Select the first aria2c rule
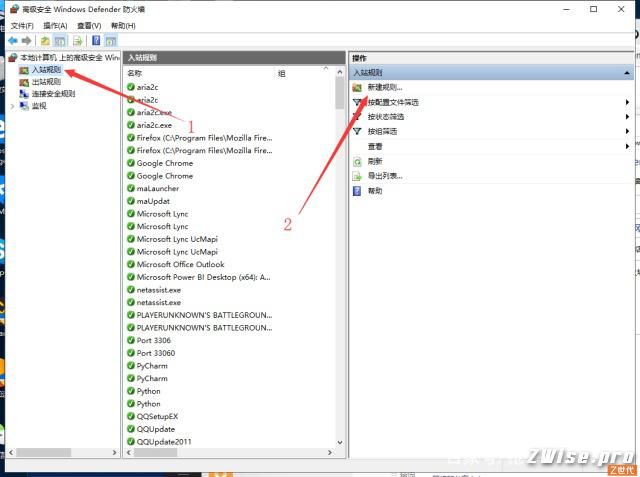This screenshot has width=640, height=477. point(147,87)
